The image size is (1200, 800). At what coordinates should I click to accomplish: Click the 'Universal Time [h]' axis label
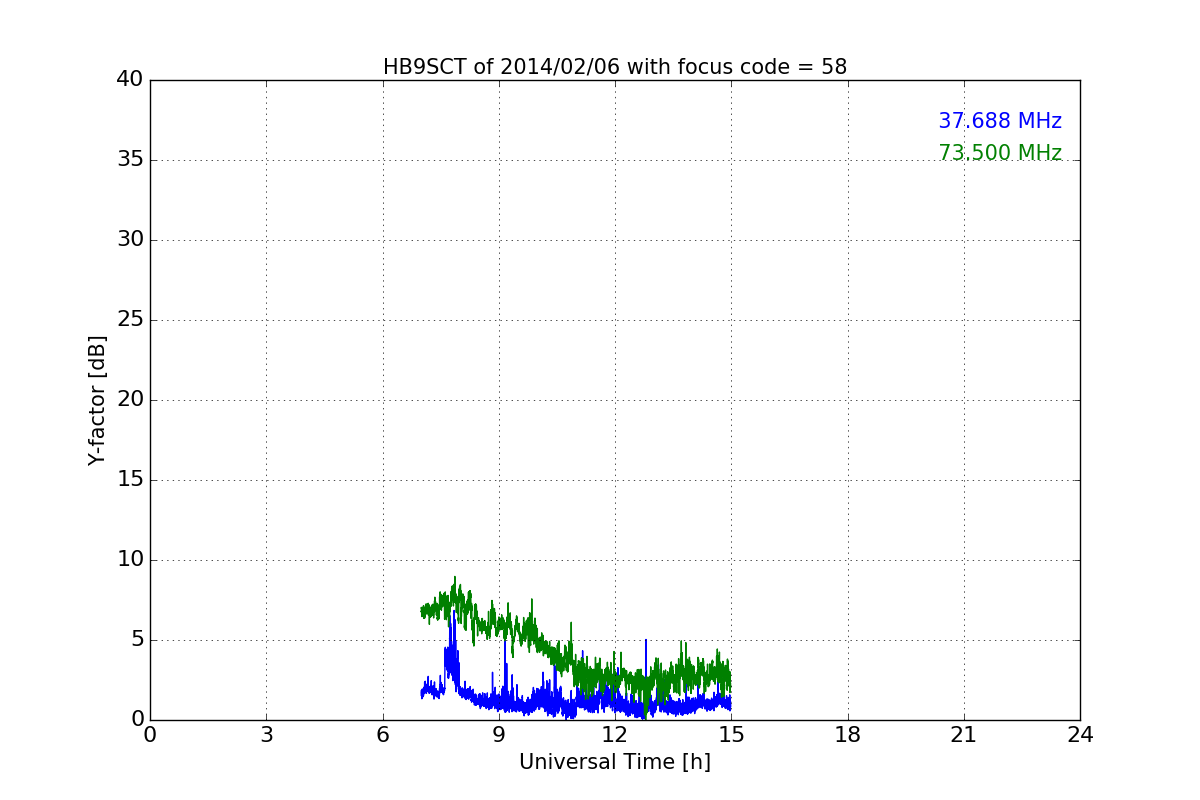[615, 762]
